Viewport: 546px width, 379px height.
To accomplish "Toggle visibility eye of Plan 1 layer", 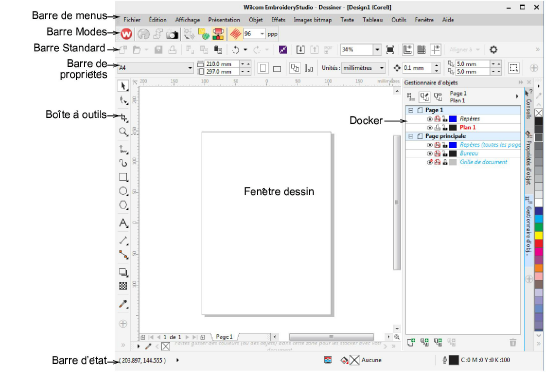I will click(x=430, y=127).
